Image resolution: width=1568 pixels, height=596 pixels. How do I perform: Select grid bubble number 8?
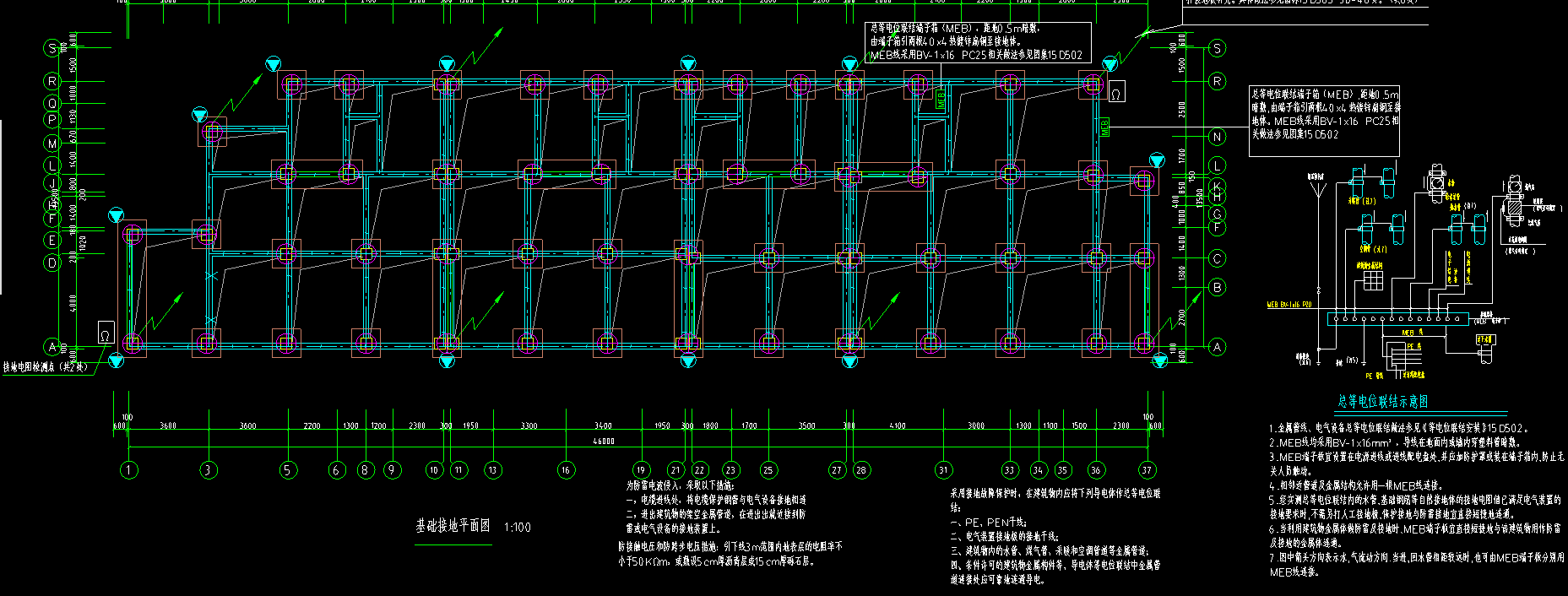[x=366, y=469]
